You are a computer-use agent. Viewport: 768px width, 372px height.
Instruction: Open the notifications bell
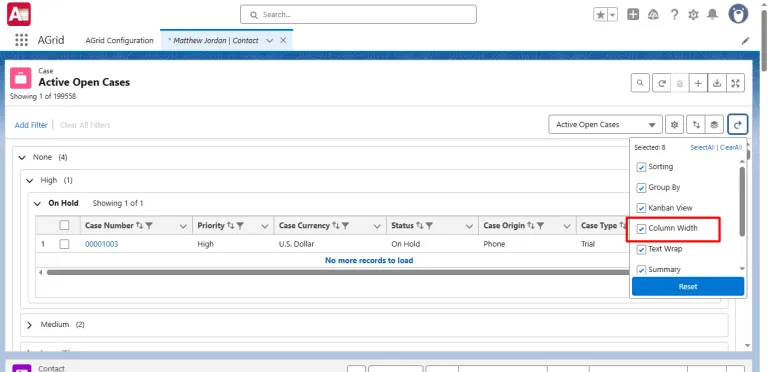click(712, 15)
